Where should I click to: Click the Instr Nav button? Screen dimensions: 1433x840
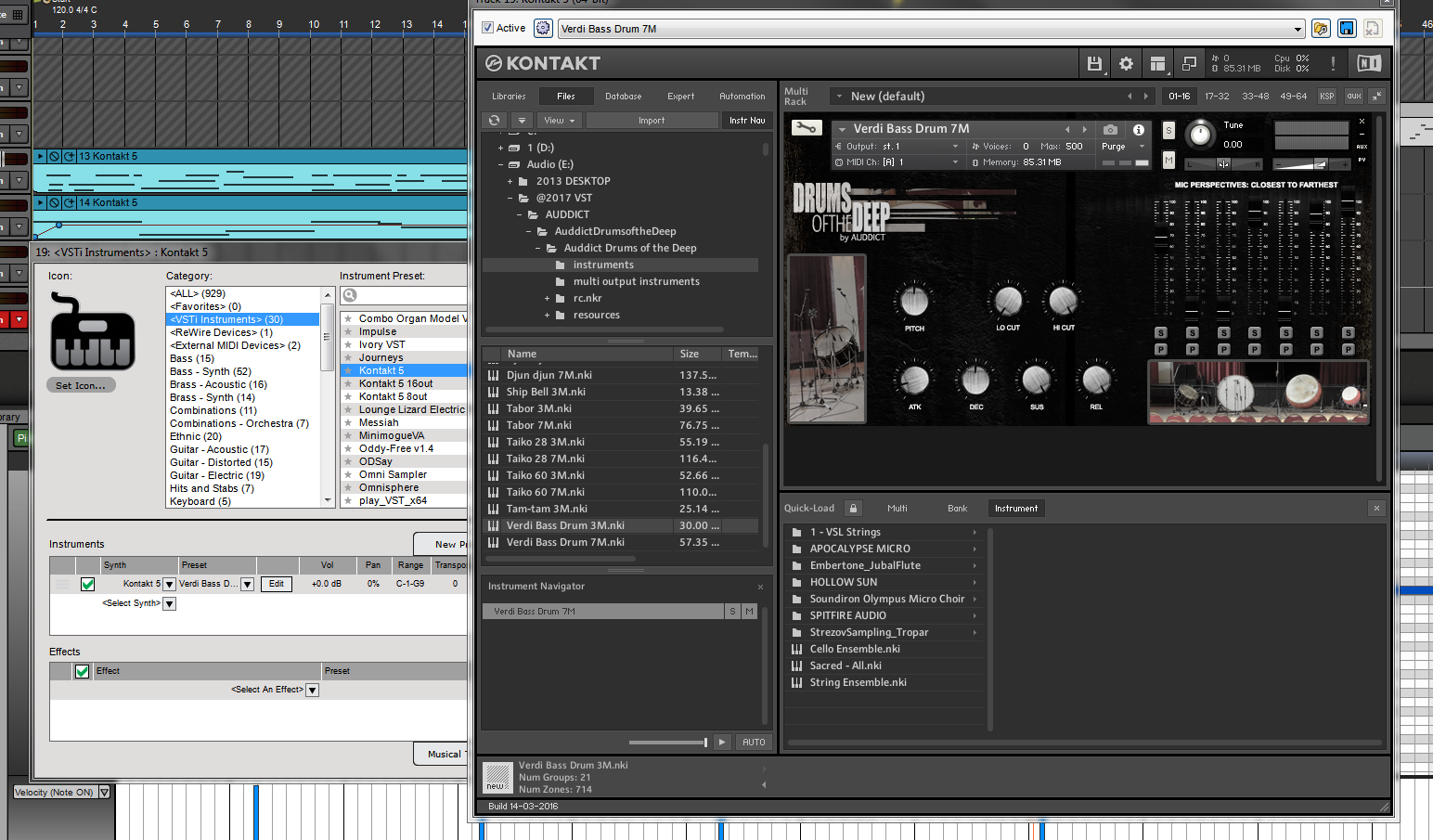click(x=747, y=121)
